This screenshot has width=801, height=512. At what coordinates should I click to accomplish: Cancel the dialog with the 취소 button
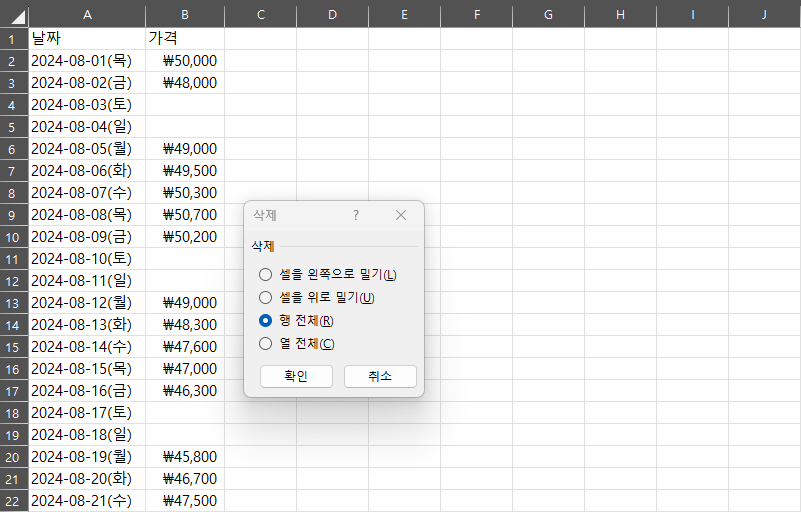tap(380, 376)
